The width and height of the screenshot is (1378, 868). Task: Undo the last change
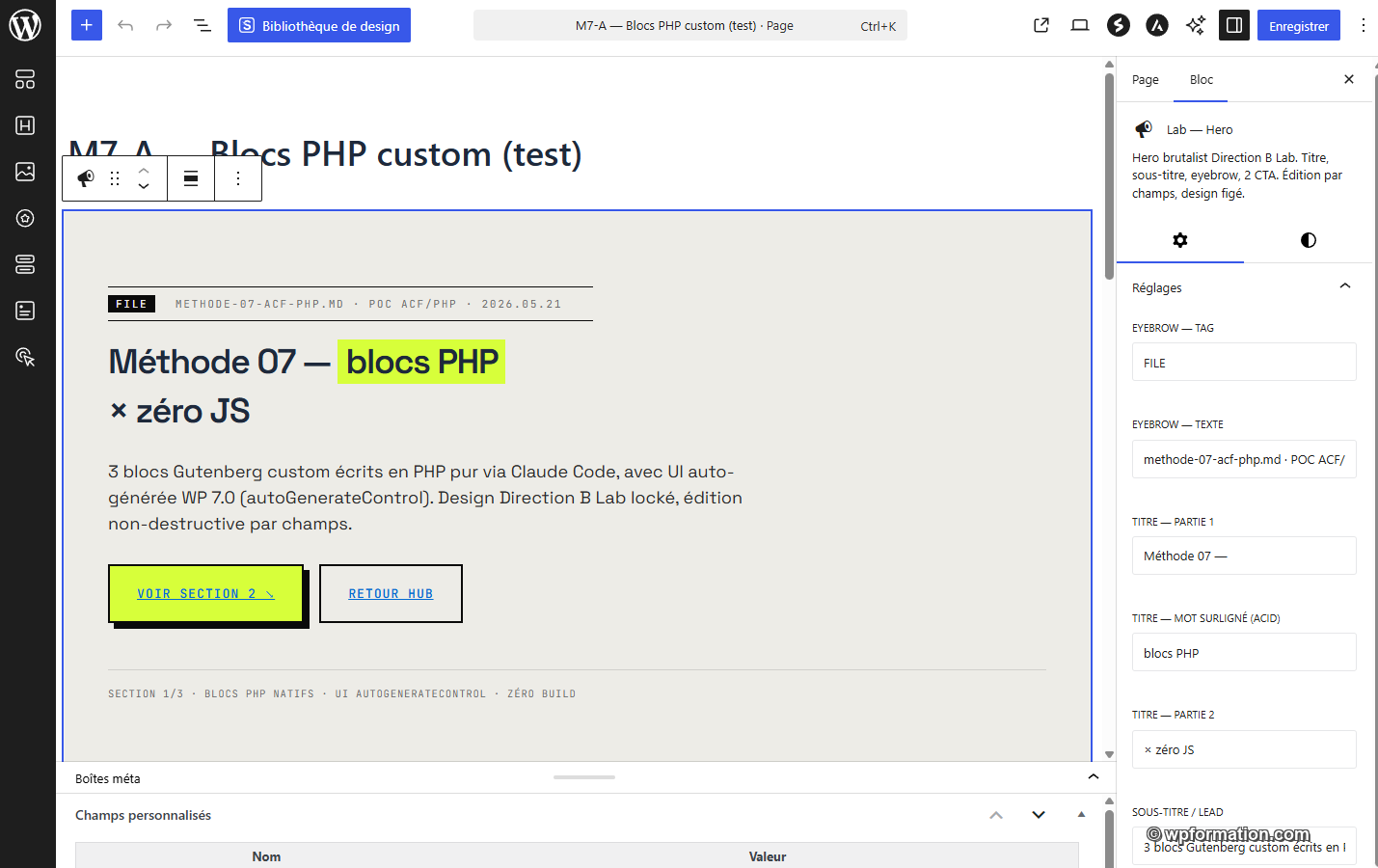[125, 25]
